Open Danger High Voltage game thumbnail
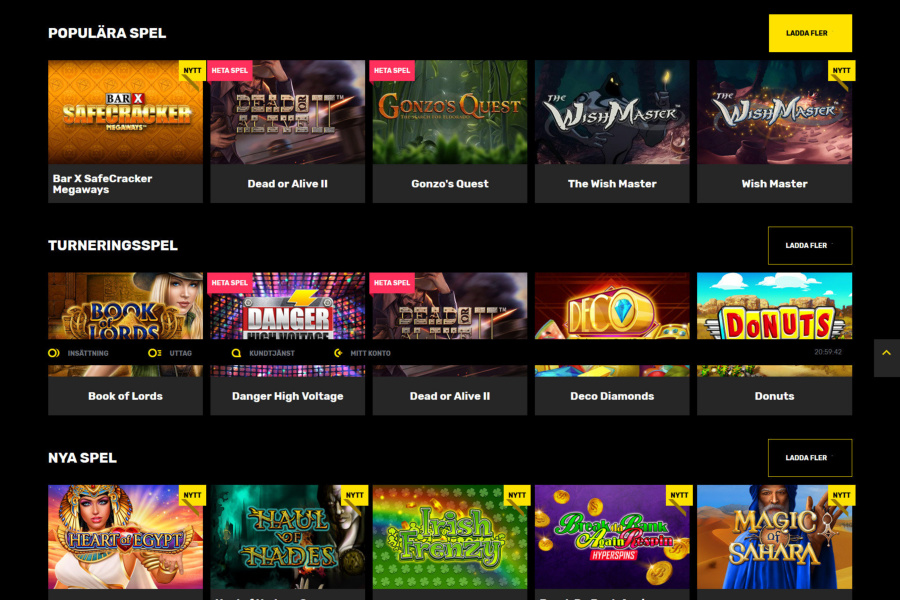Screen dimensions: 900x600 pyautogui.click(x=288, y=306)
